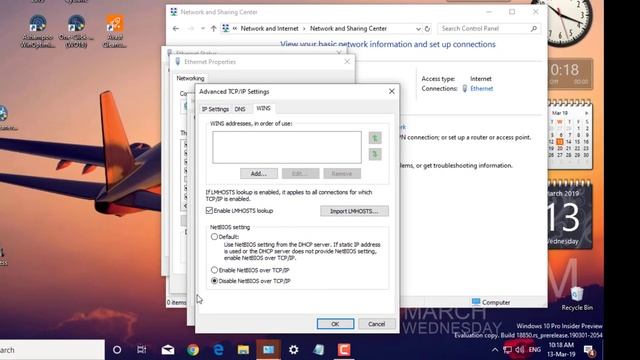Go up one level in Control Panel
This screenshot has width=640, height=360.
213,29
